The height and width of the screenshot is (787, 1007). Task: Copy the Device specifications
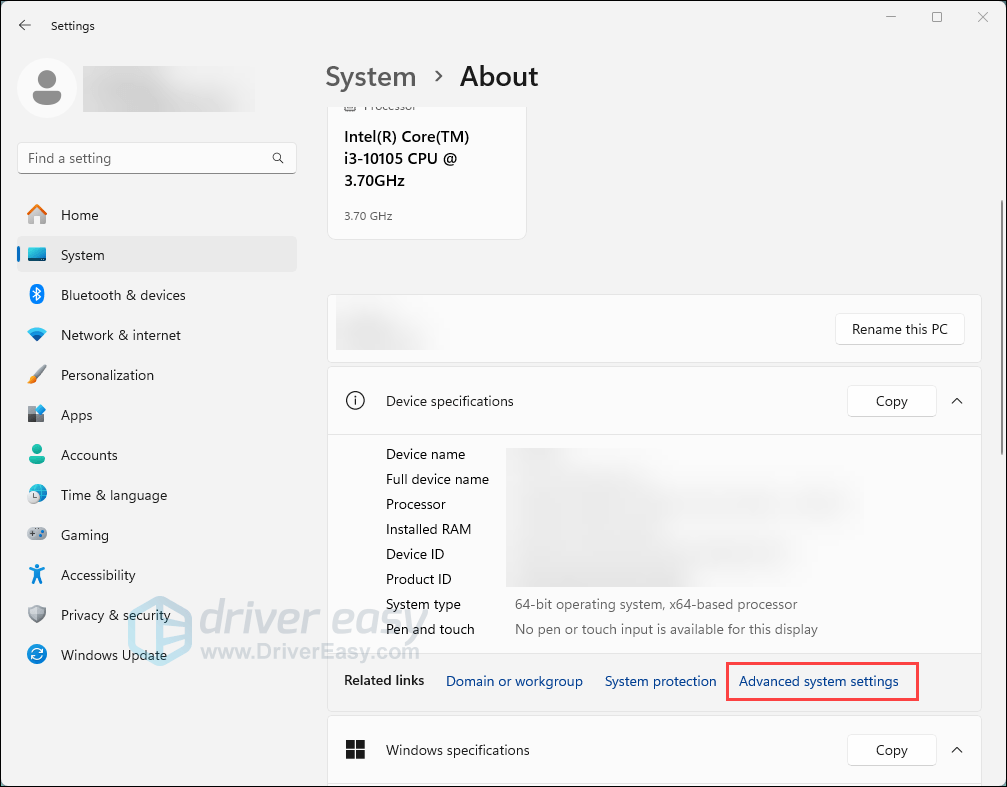(891, 401)
